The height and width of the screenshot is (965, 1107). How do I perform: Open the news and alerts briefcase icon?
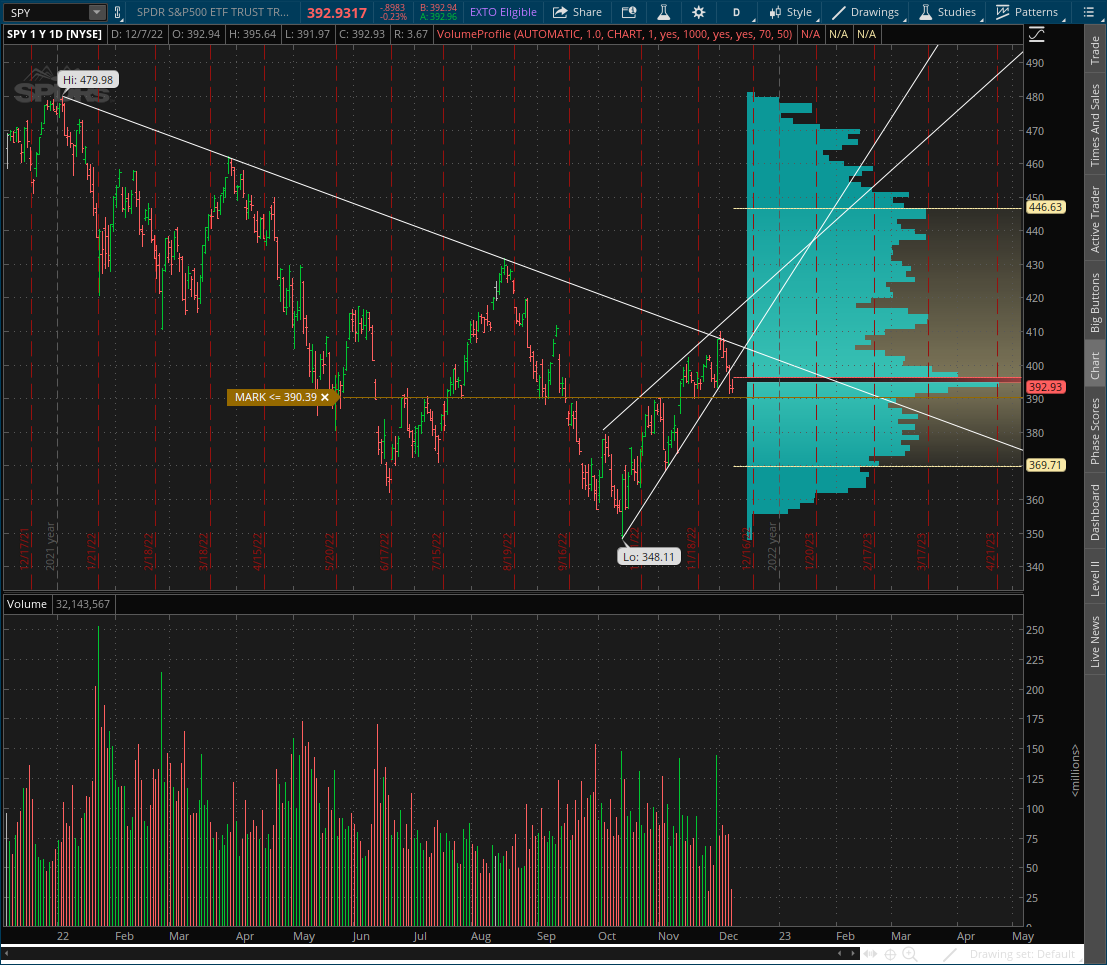click(628, 12)
